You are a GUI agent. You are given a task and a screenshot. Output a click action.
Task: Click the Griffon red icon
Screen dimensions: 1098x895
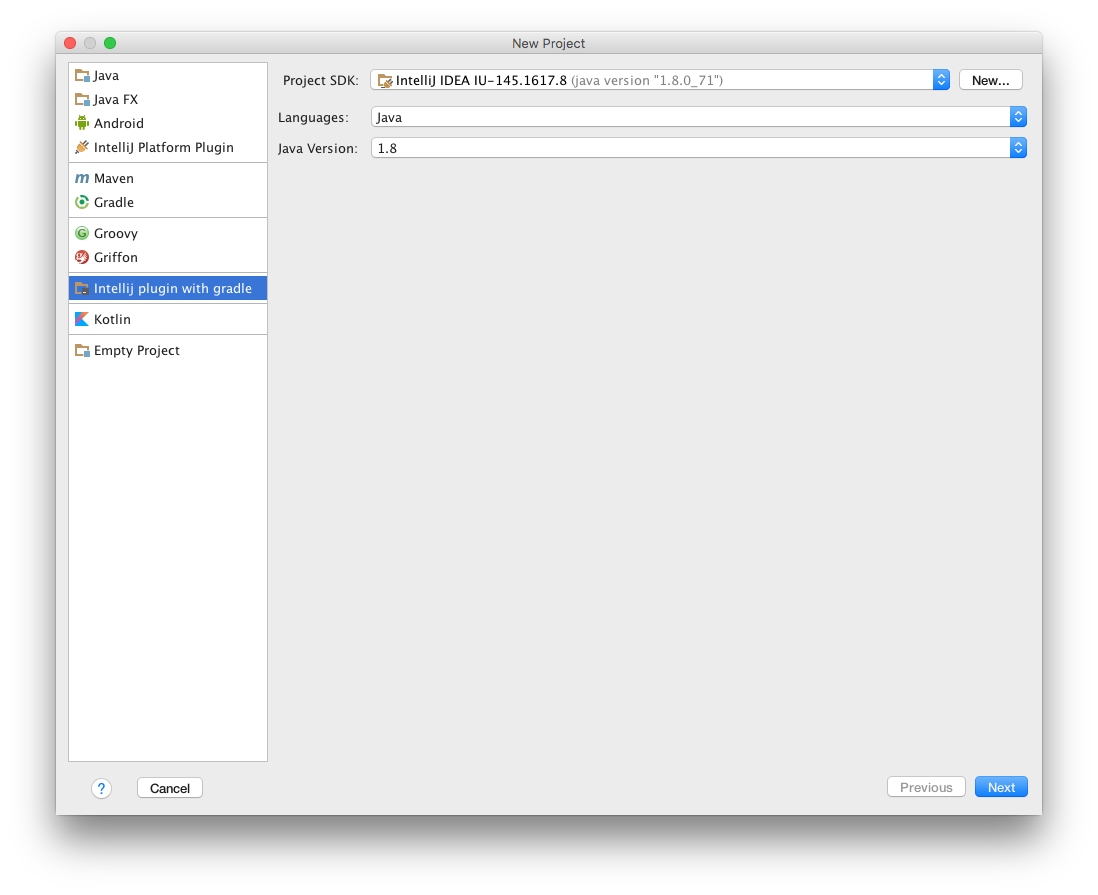82,257
